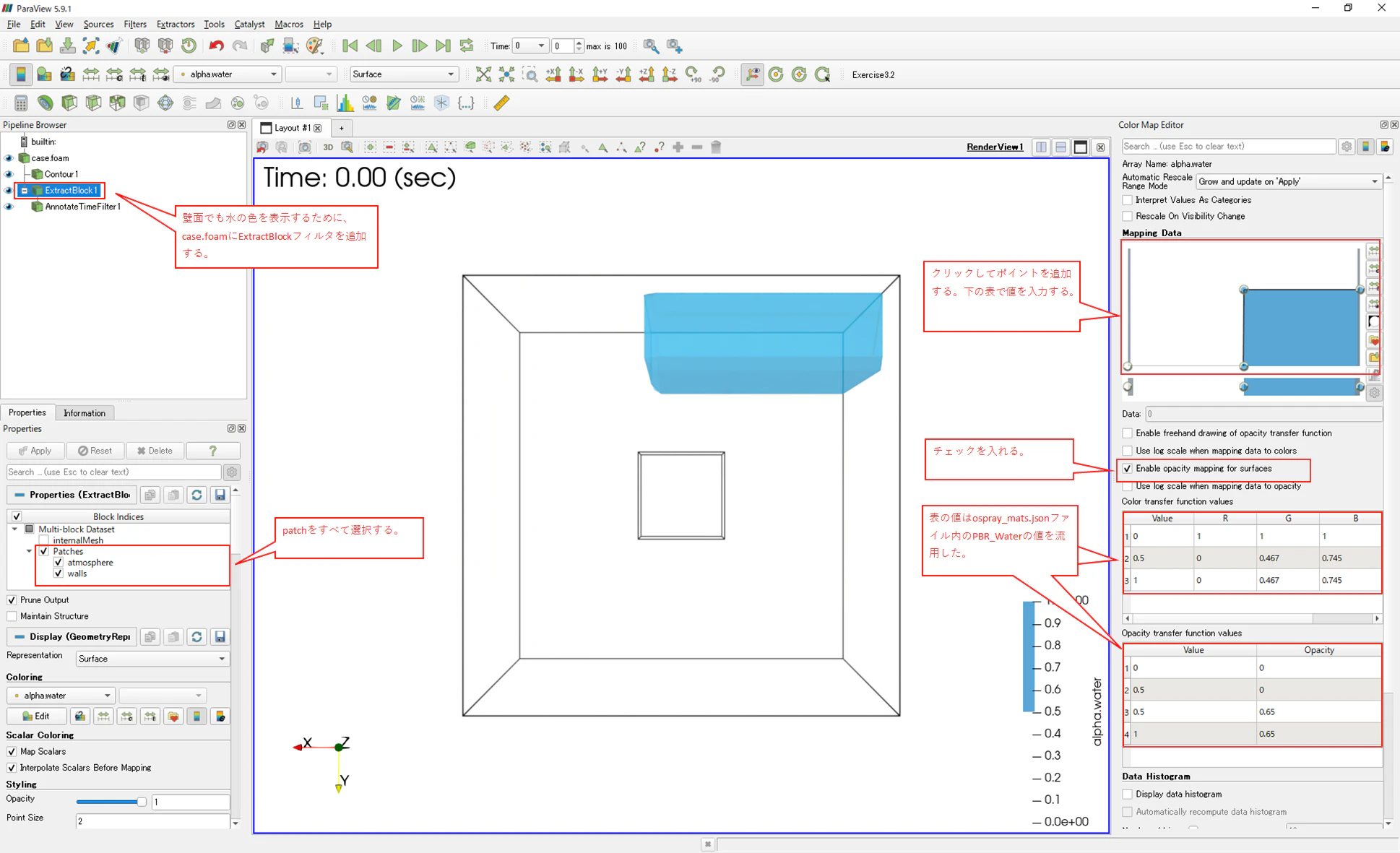
Task: Select the Layout #1 tab
Action: click(x=292, y=128)
